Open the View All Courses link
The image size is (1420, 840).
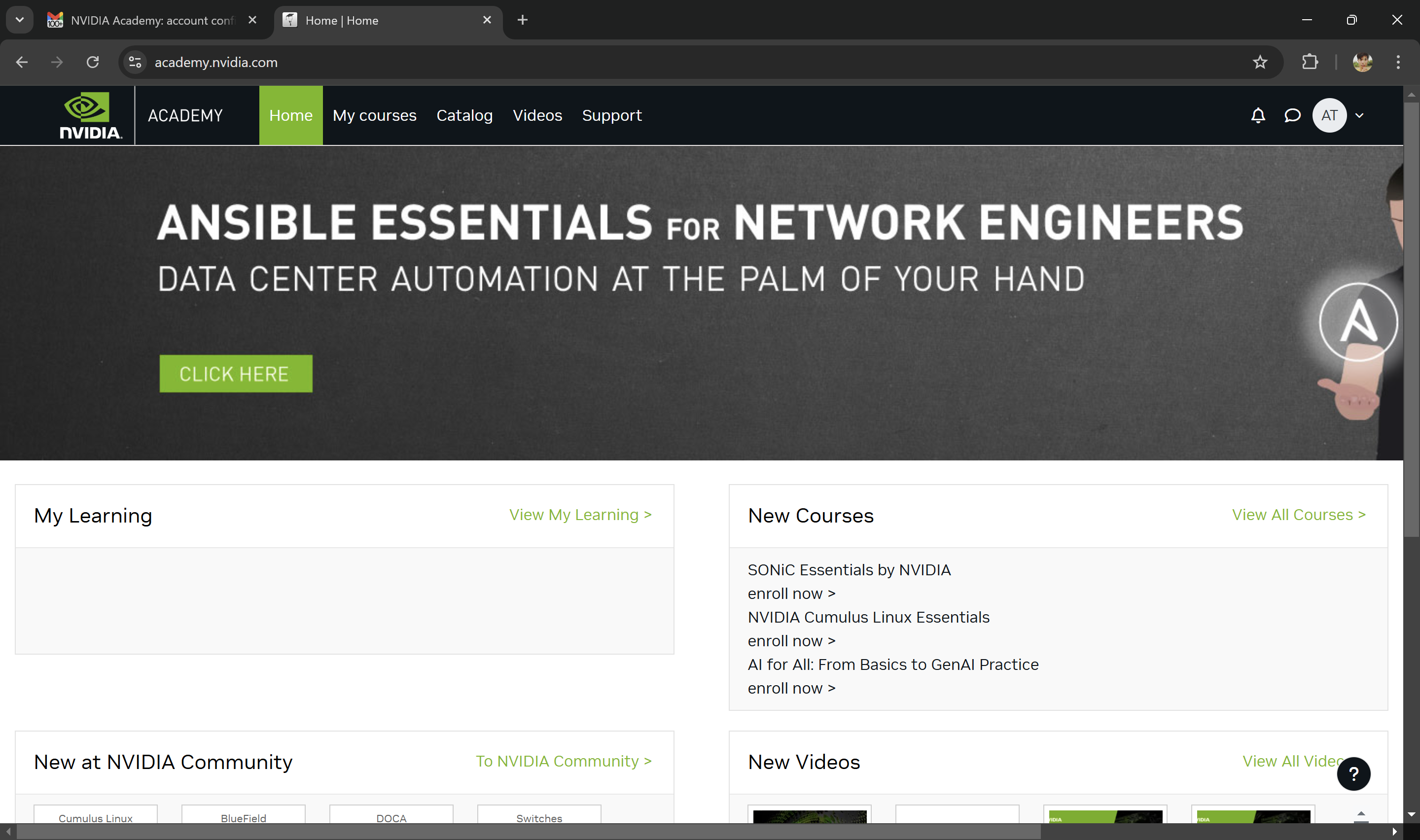click(1298, 515)
